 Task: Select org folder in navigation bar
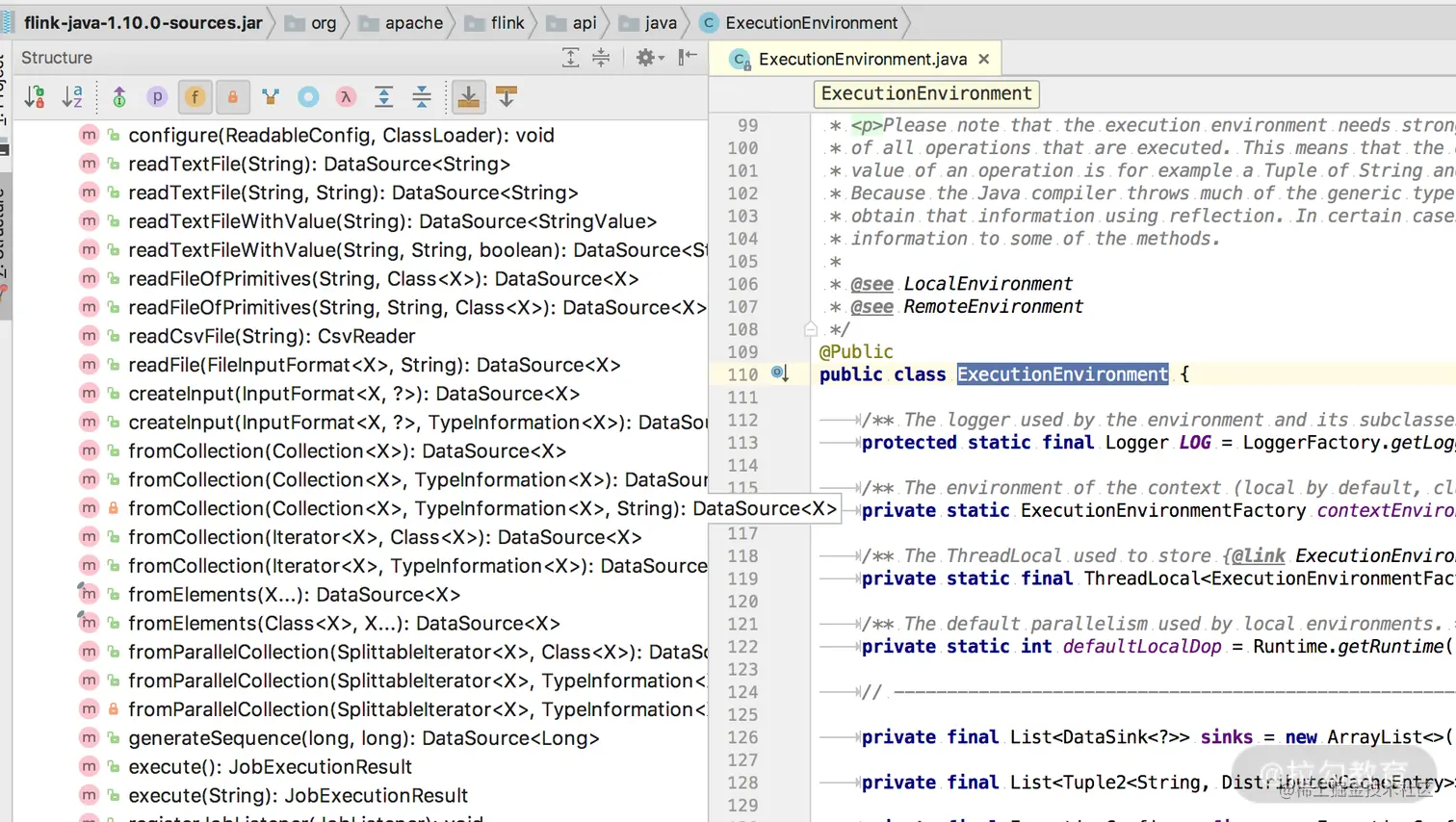[x=311, y=23]
